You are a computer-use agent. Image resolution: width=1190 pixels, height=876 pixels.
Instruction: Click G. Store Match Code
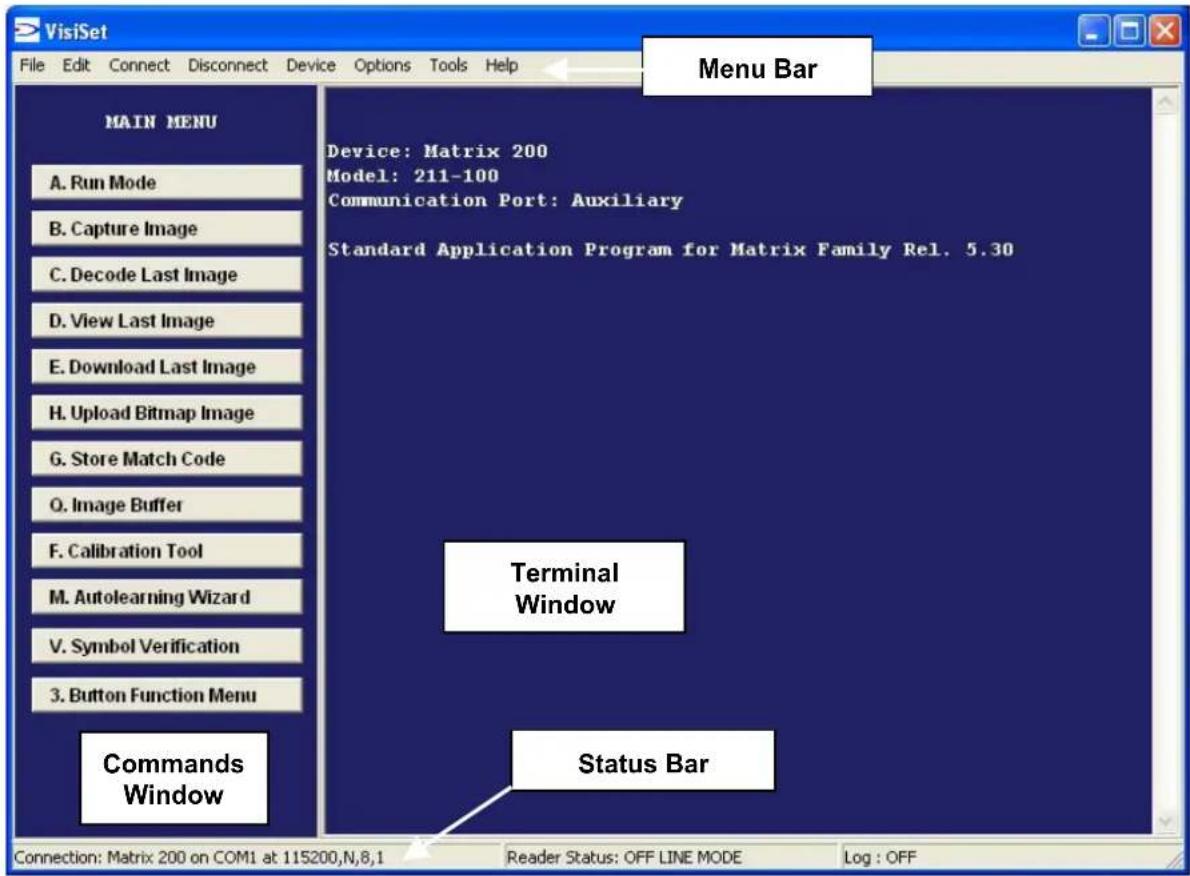tap(166, 459)
